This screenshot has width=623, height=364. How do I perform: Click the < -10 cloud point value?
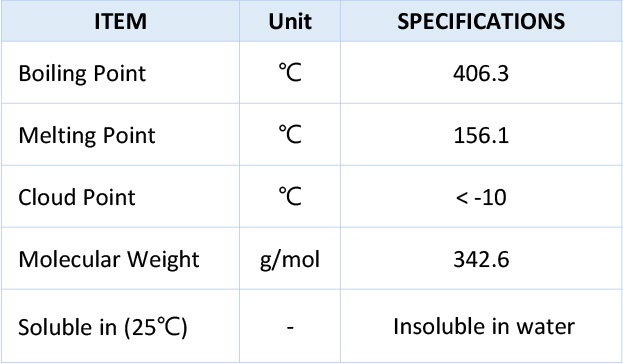481,197
